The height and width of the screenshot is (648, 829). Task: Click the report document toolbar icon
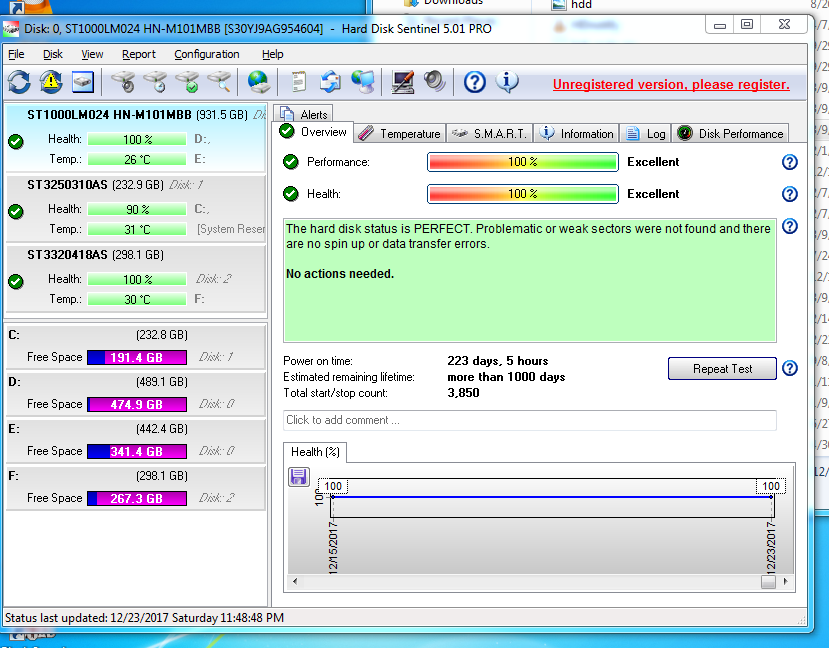pyautogui.click(x=297, y=82)
